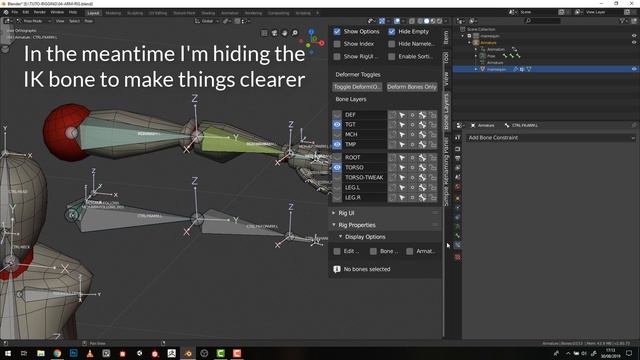Open the Help menu
Viewport: 640px width, 360px height.
coord(73,13)
